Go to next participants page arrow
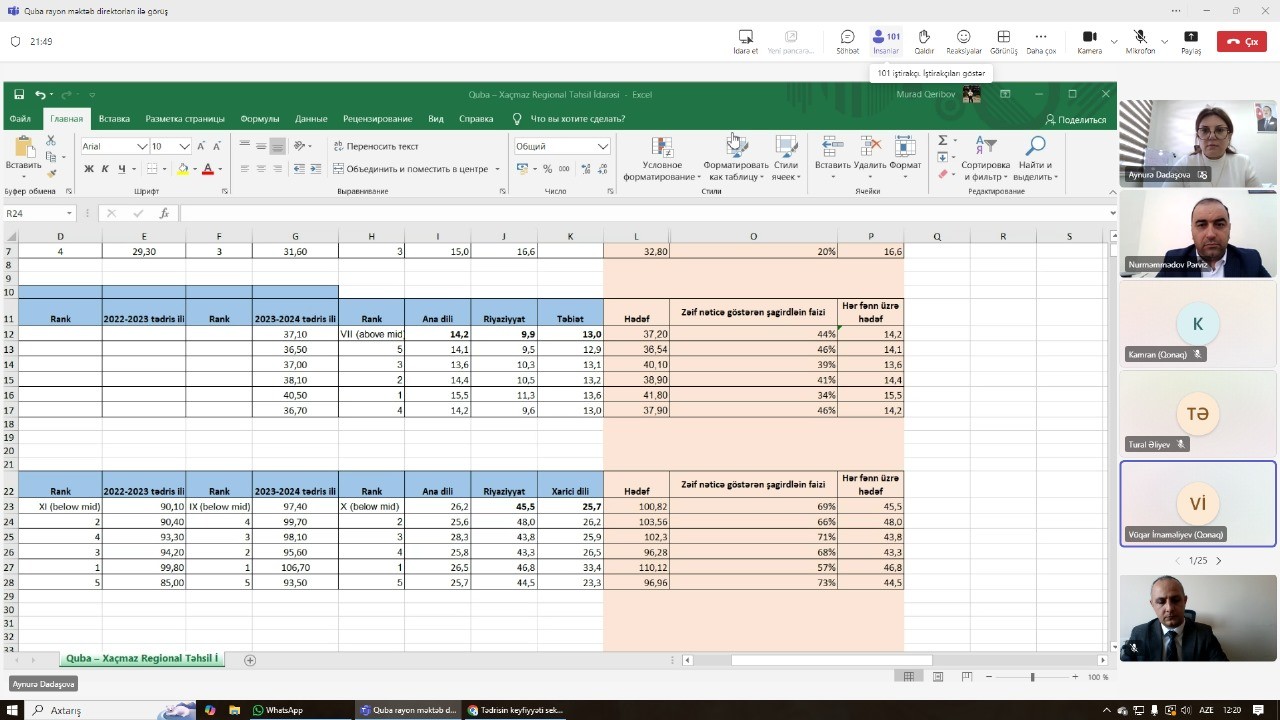The height and width of the screenshot is (720, 1280). [x=1218, y=561]
